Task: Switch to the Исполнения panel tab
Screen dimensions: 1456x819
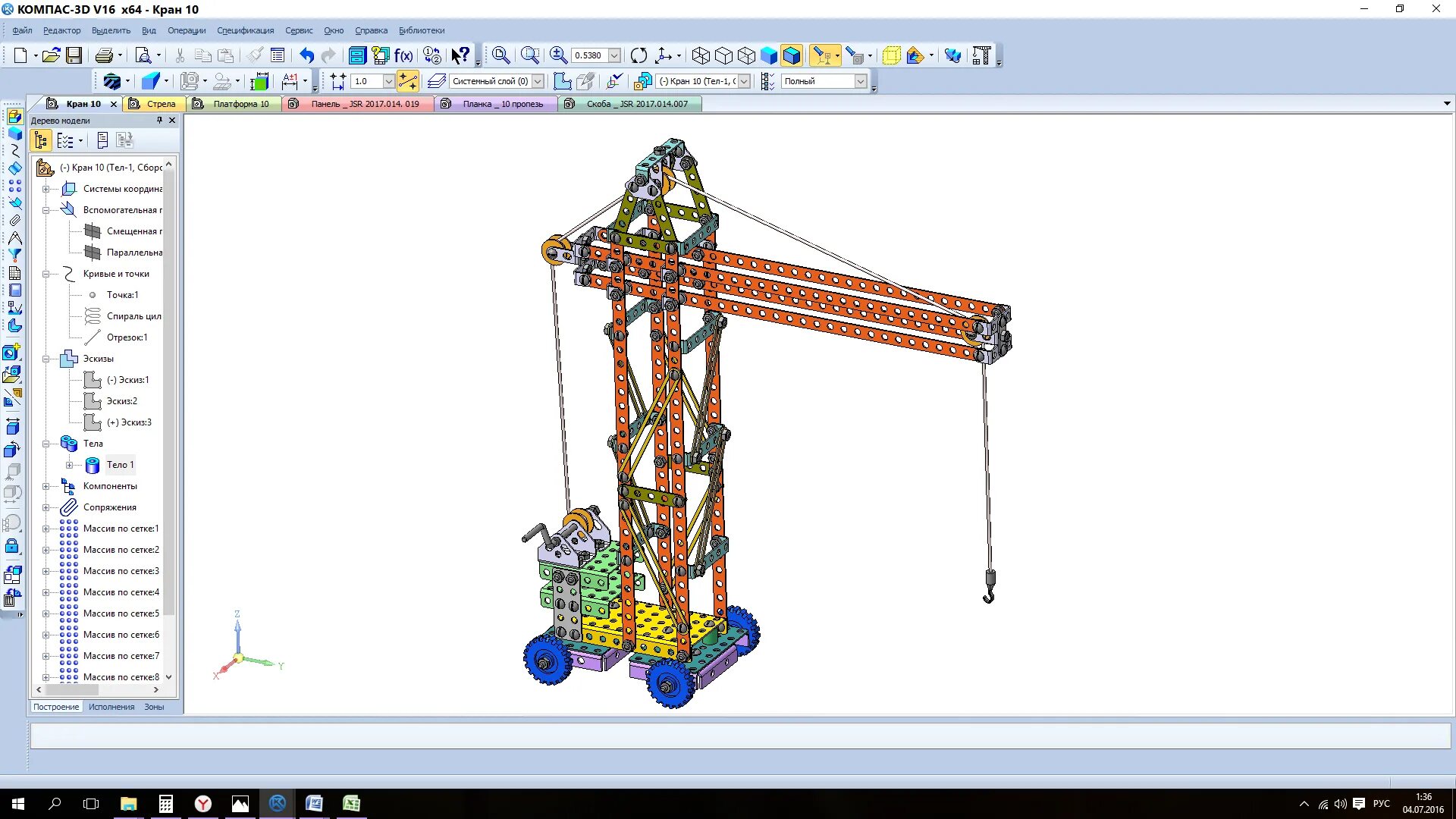Action: tap(111, 707)
